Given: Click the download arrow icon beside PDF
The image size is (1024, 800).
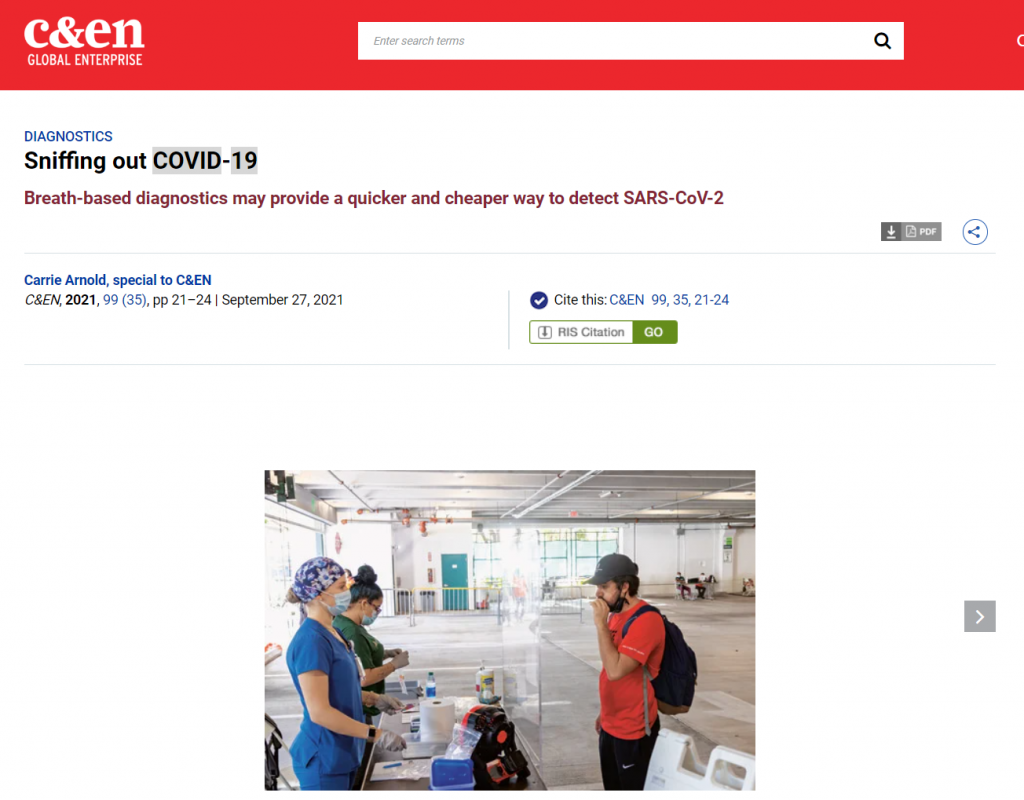Looking at the screenshot, I should (x=891, y=232).
